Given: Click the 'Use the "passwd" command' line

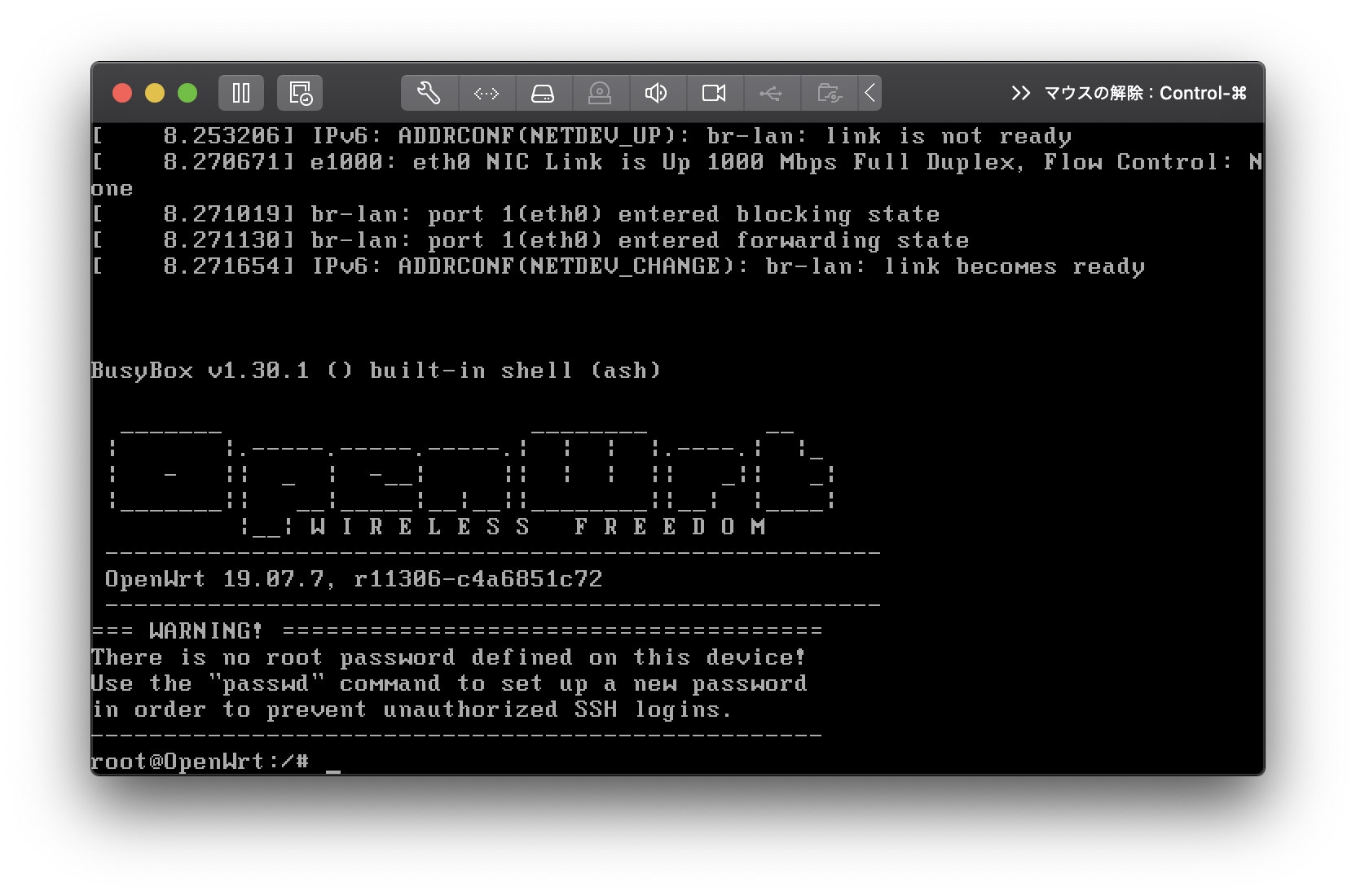Looking at the screenshot, I should 449,683.
